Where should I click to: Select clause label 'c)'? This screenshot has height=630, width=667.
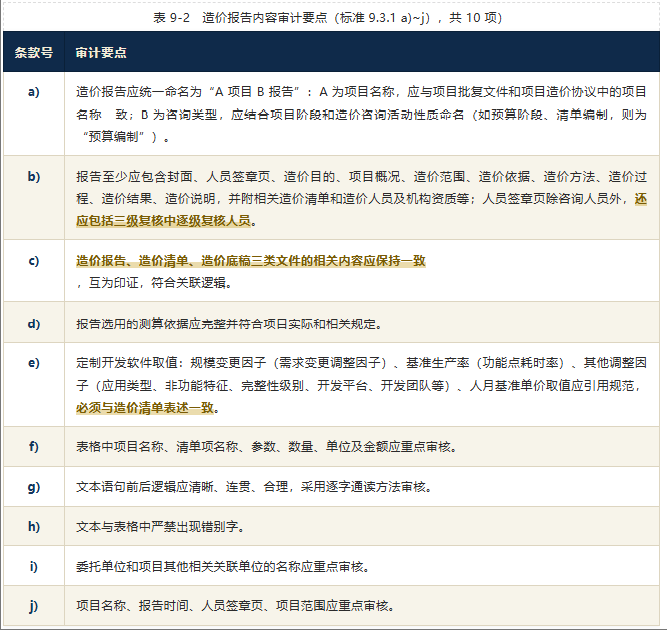34,260
